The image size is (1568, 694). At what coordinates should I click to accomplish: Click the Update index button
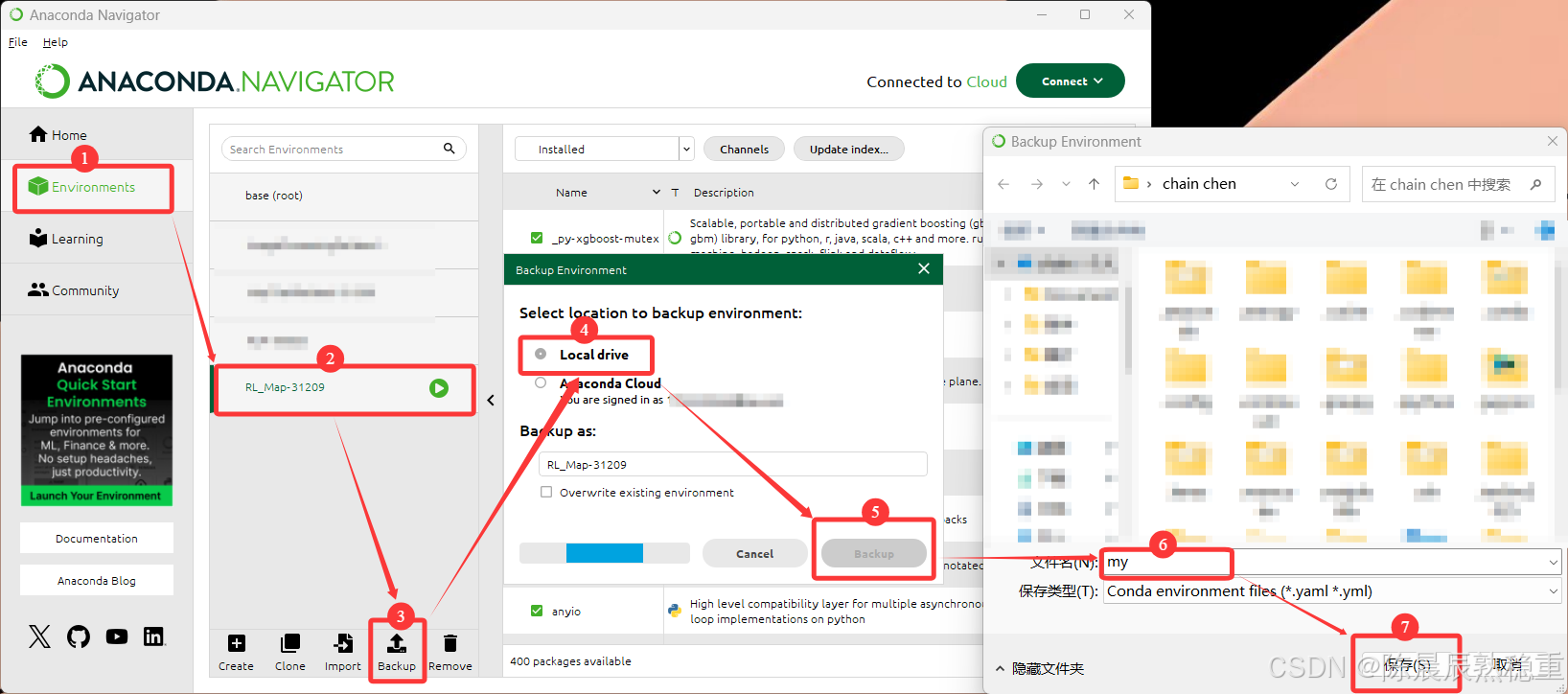pyautogui.click(x=848, y=149)
